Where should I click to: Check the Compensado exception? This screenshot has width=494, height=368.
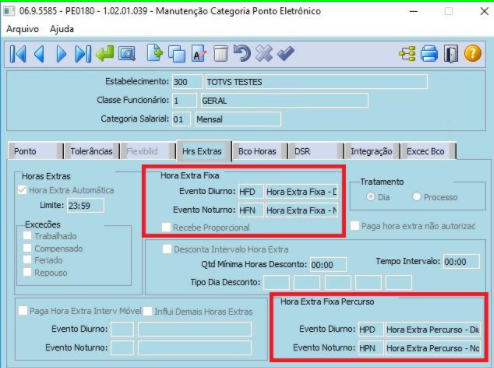click(27, 248)
